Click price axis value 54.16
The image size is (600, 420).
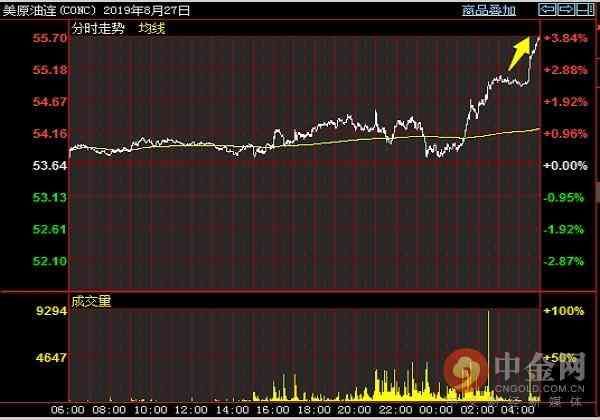[50, 133]
